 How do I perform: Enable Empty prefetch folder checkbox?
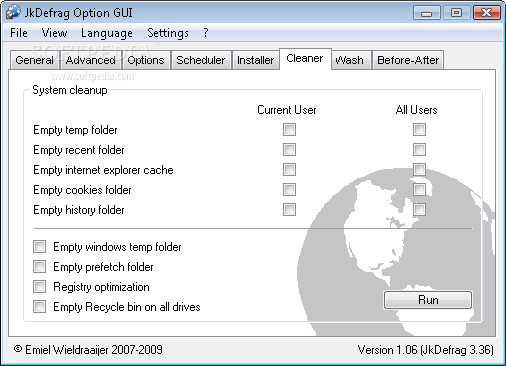[x=39, y=267]
